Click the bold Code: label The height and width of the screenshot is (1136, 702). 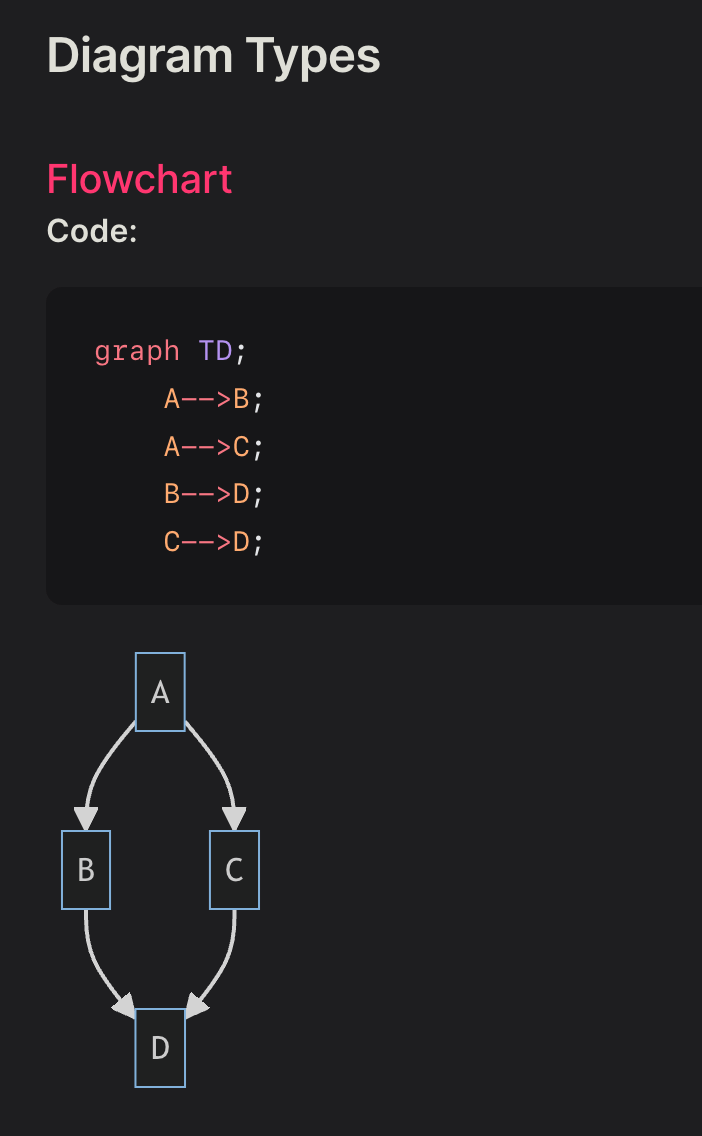coord(92,231)
